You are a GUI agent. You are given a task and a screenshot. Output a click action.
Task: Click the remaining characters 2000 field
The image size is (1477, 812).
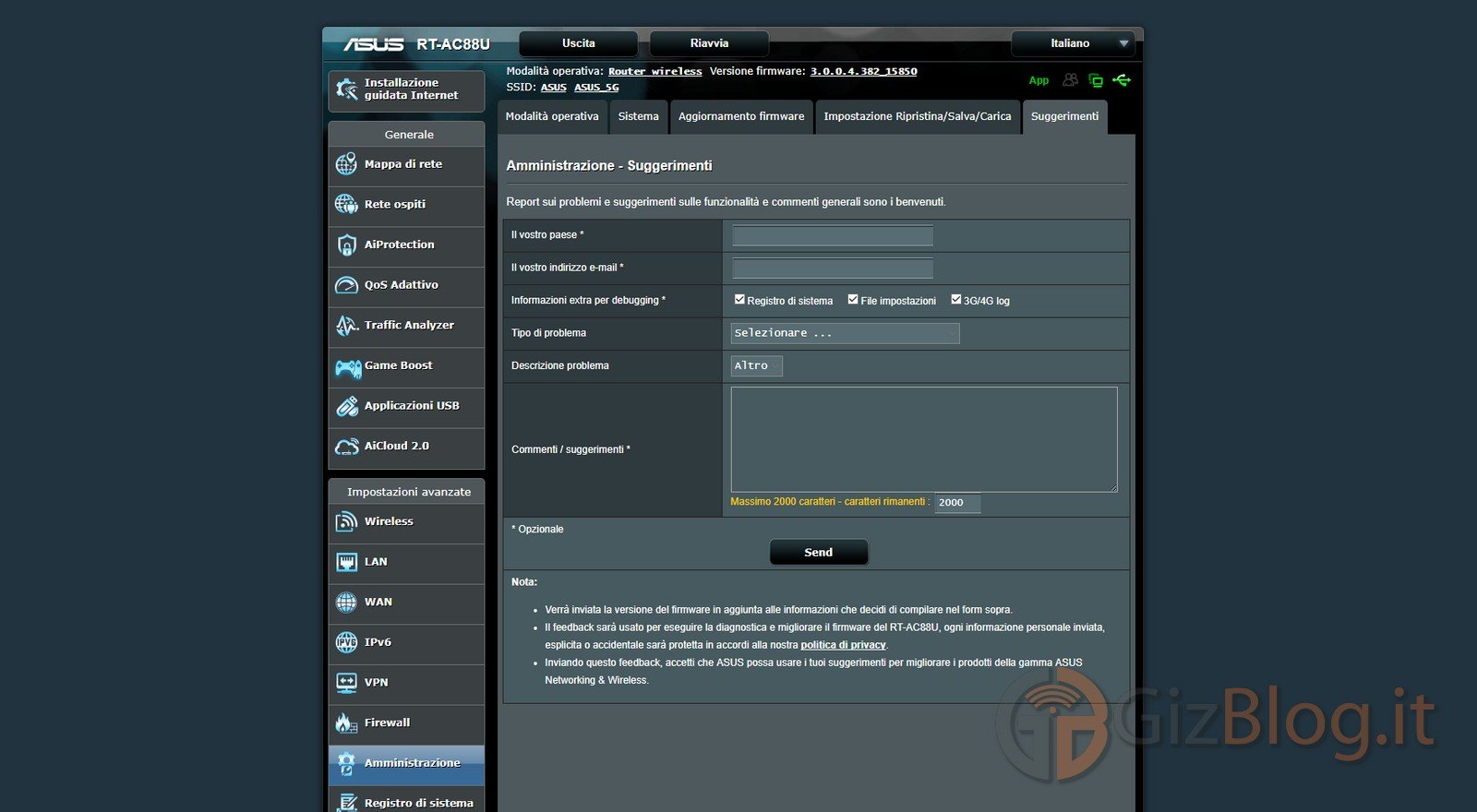click(x=957, y=503)
